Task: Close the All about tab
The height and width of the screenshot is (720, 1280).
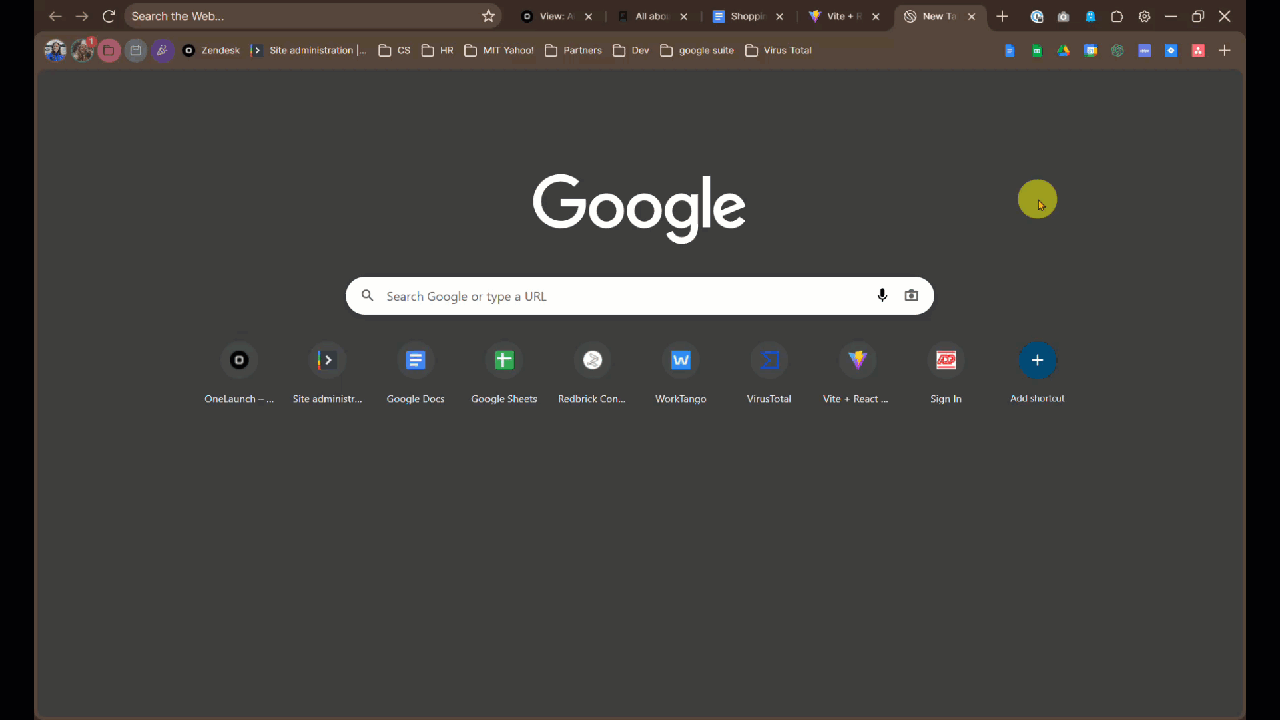Action: coord(684,17)
